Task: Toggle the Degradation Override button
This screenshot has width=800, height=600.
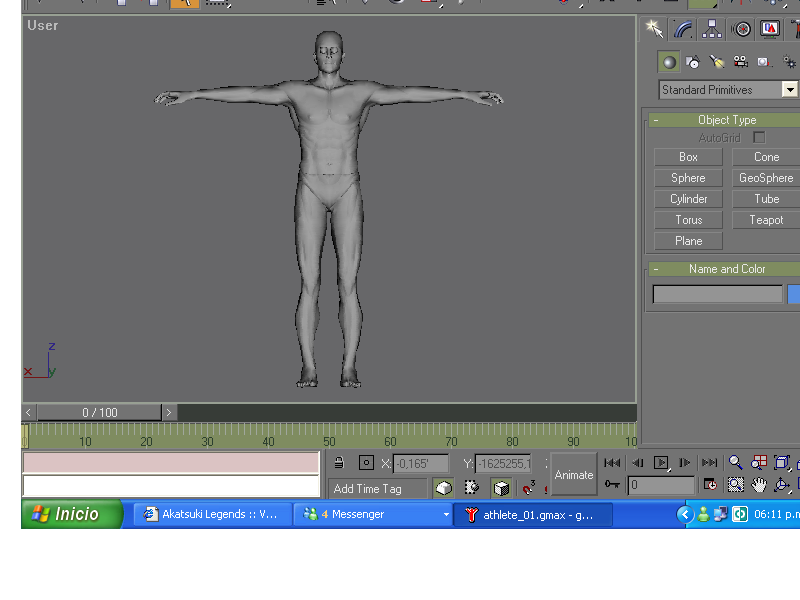Action: tap(443, 488)
